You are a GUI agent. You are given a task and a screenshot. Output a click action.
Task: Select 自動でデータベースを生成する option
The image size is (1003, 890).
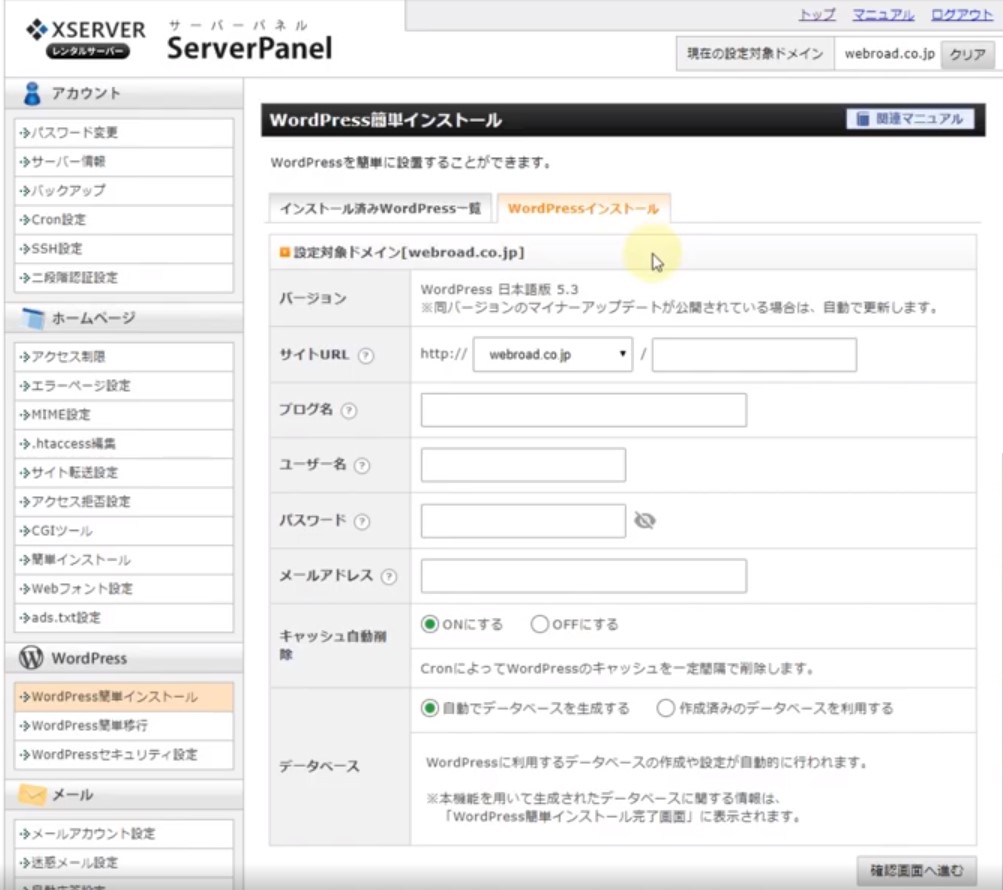[430, 708]
